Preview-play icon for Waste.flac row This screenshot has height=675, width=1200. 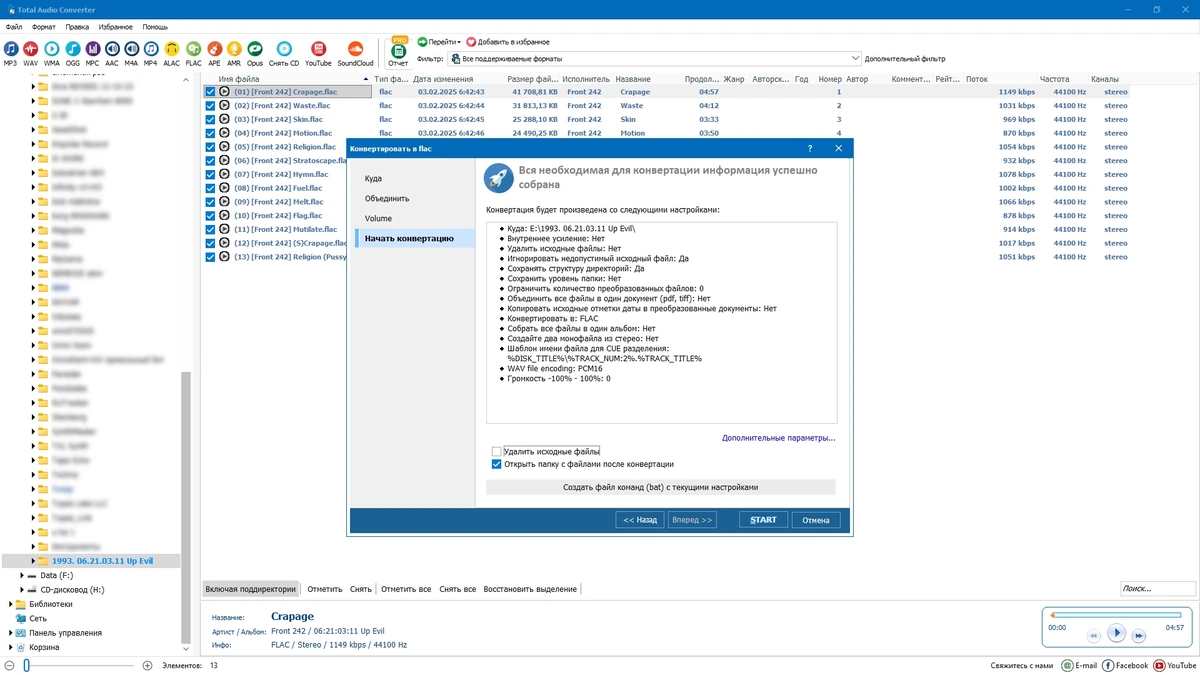point(225,105)
